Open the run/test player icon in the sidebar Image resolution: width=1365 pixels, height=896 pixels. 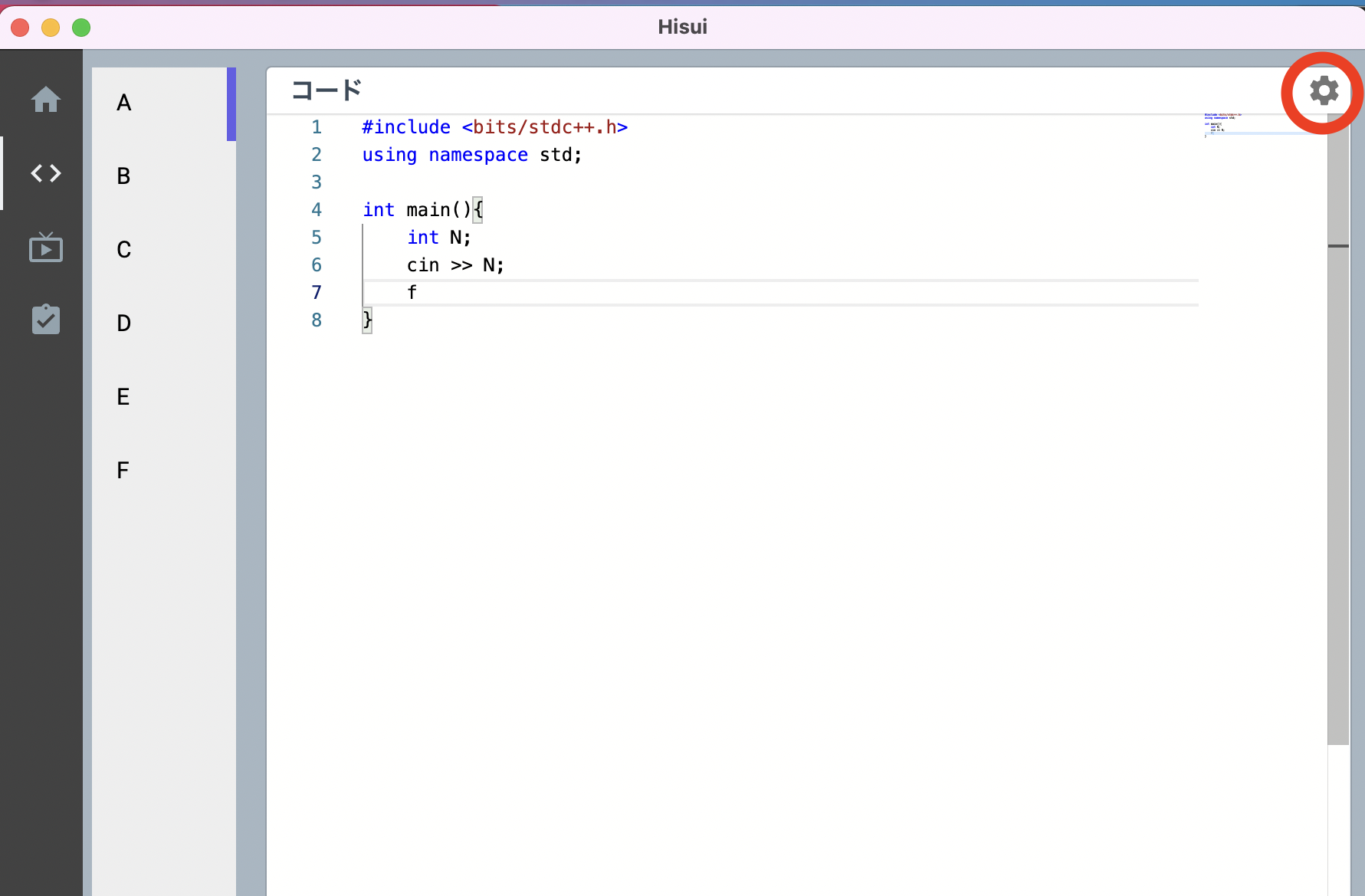(x=46, y=247)
